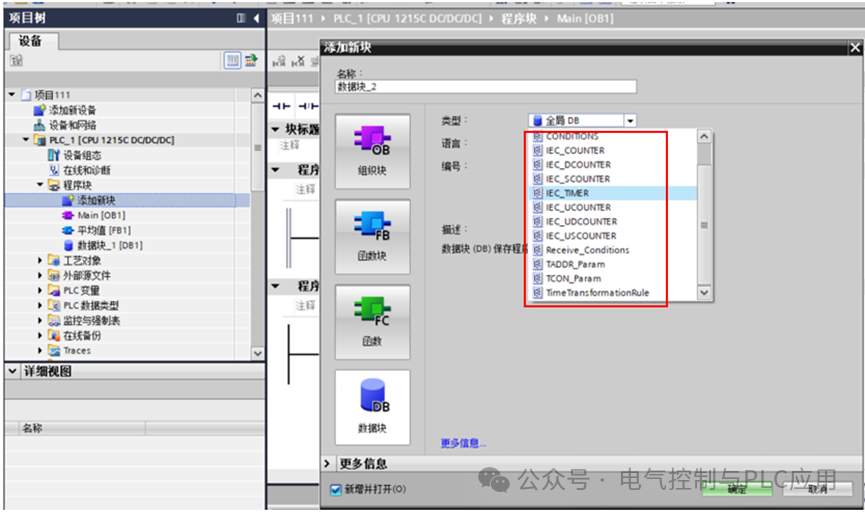Image resolution: width=865 pixels, height=514 pixels.
Task: Collapse the 项目111 tree node
Action: (x=12, y=95)
